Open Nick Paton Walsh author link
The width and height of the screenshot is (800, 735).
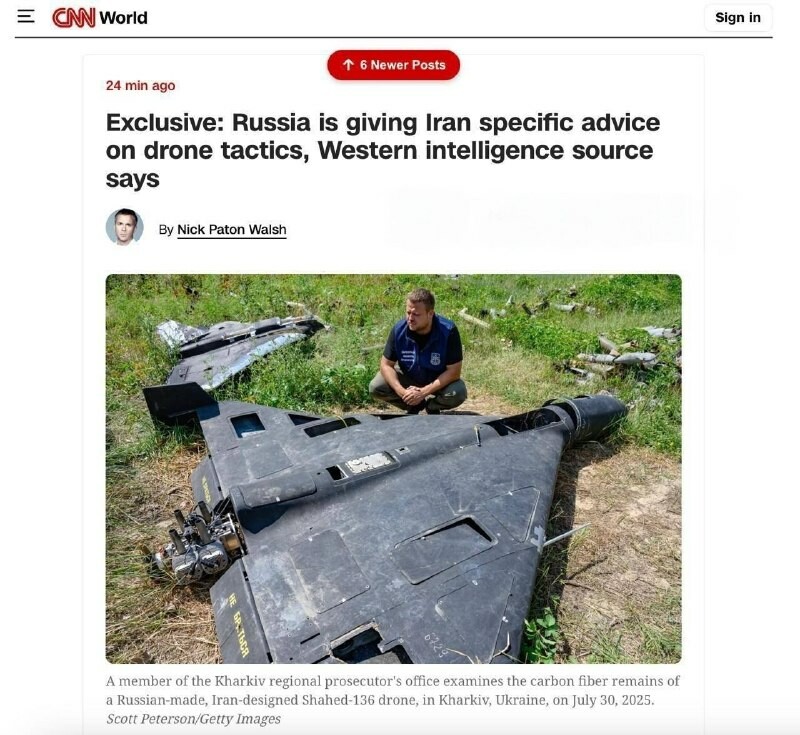232,230
